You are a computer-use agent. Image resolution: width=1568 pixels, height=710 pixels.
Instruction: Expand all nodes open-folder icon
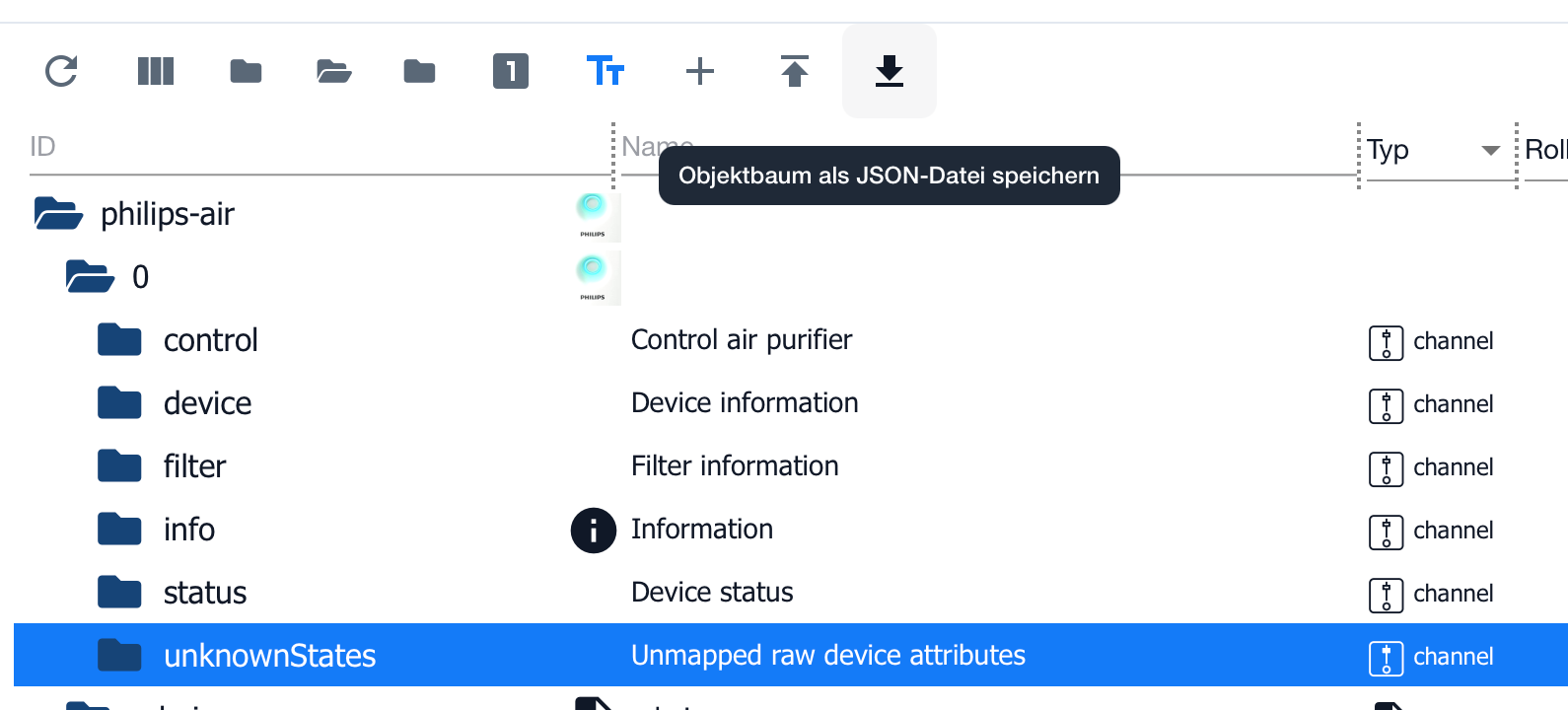334,71
